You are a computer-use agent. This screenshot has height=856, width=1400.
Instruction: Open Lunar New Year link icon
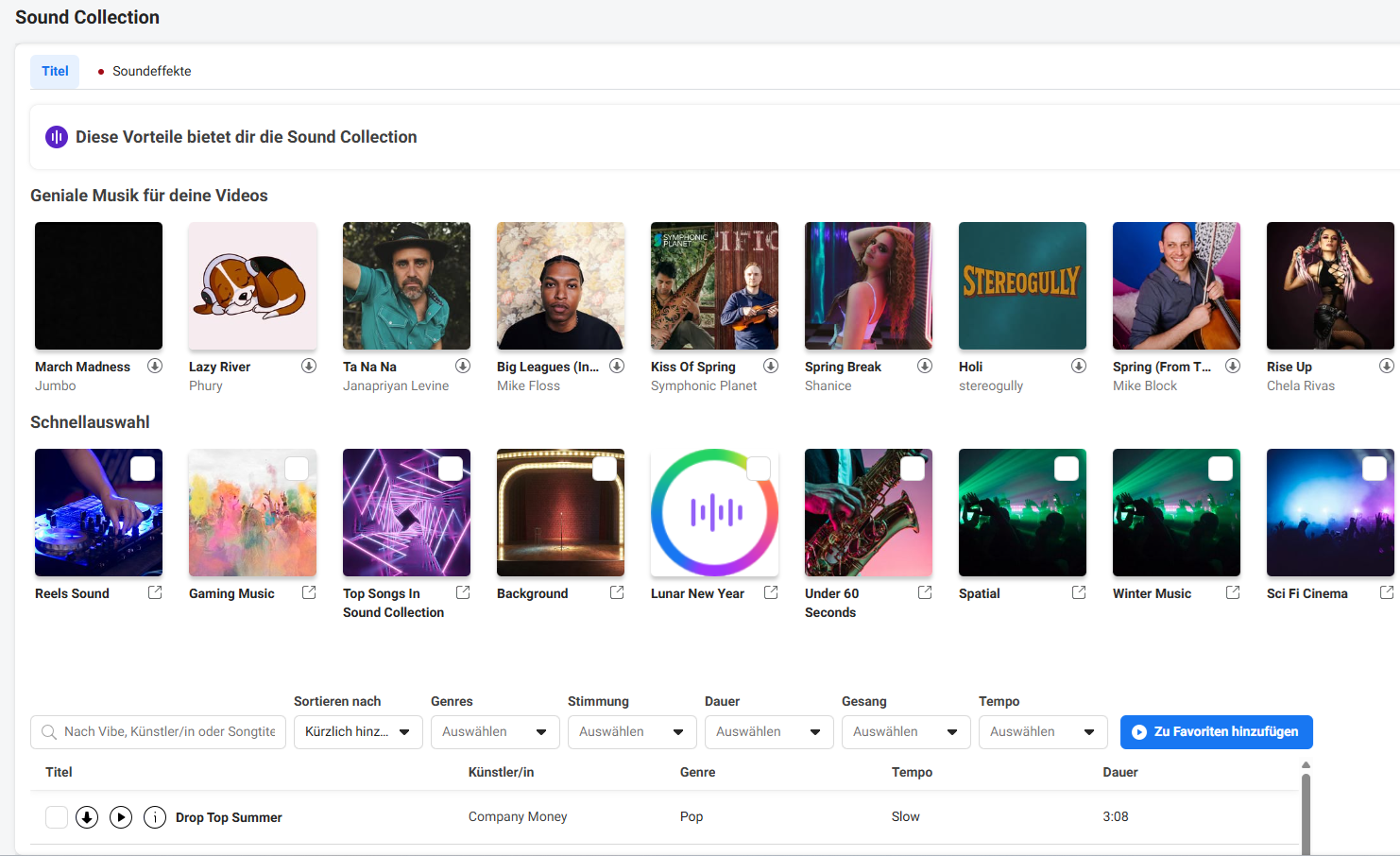(771, 592)
